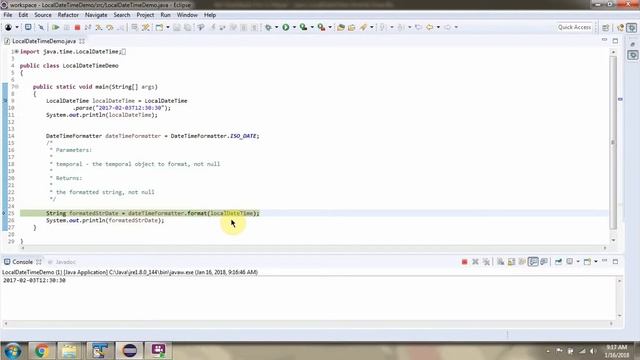The width and height of the screenshot is (640, 360).
Task: Open Eclipse icon in the taskbar
Action: pos(130,351)
